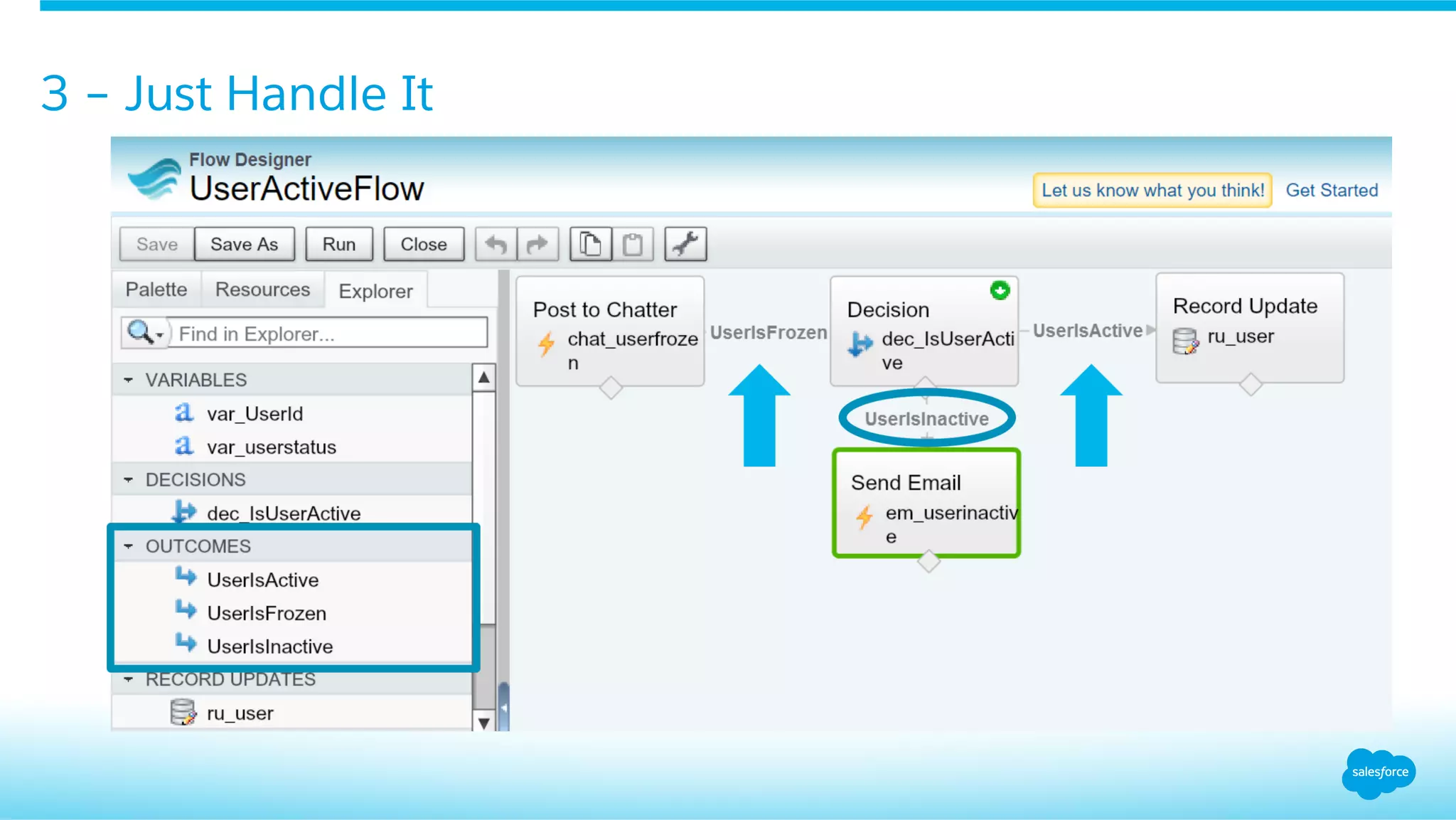The image size is (1456, 820).
Task: Collapse the DECISIONS section
Action: (x=129, y=480)
